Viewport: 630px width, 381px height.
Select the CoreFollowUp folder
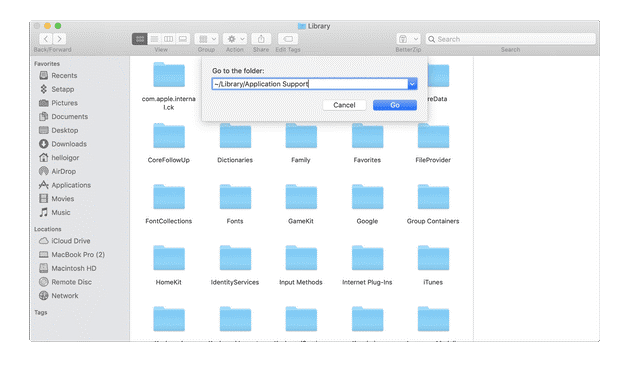point(169,136)
